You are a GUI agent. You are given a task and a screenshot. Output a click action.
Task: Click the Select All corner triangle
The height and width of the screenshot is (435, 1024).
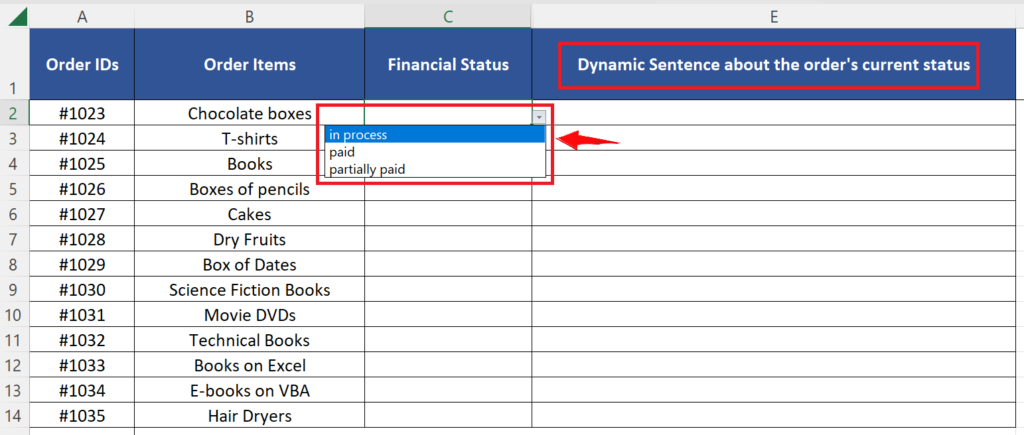(18, 17)
